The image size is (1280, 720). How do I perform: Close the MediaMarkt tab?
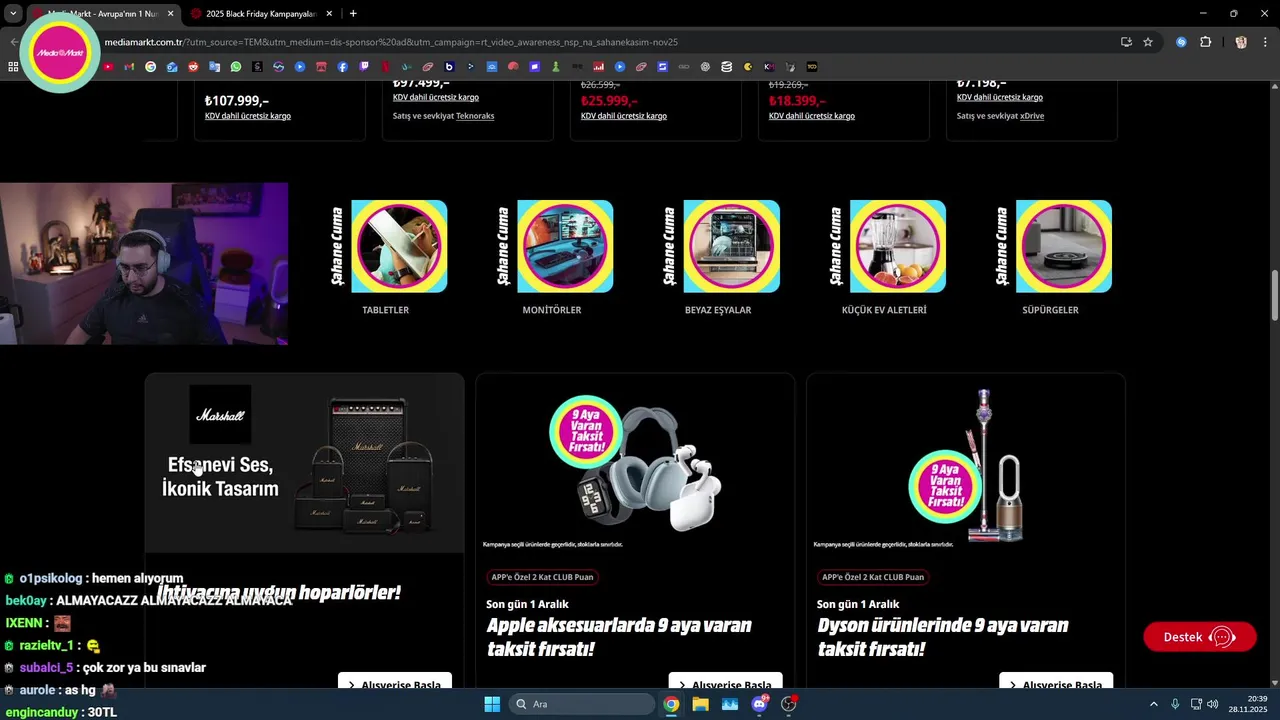[x=170, y=13]
